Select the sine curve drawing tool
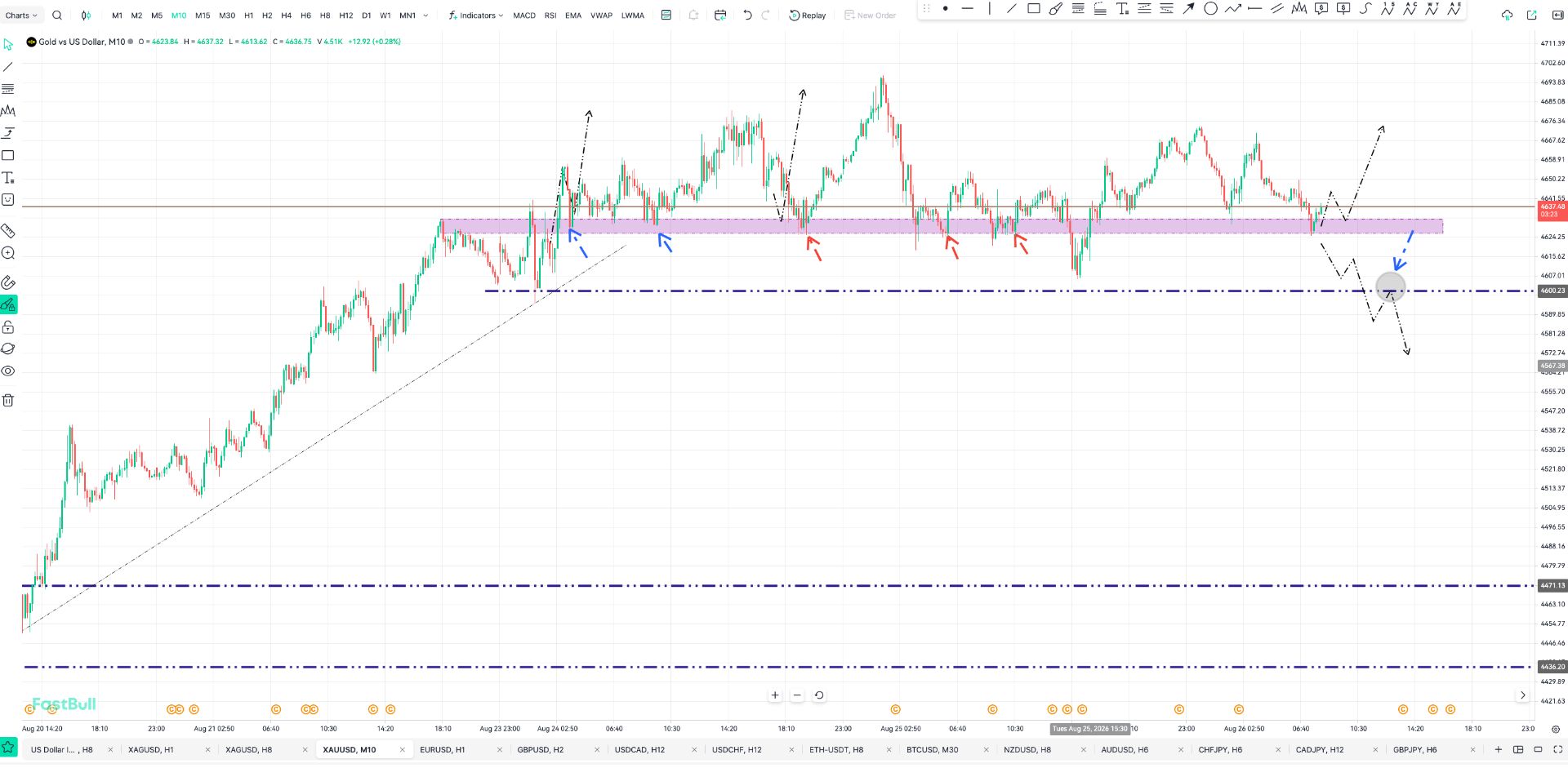This screenshot has height=768, width=1568. tap(1365, 9)
